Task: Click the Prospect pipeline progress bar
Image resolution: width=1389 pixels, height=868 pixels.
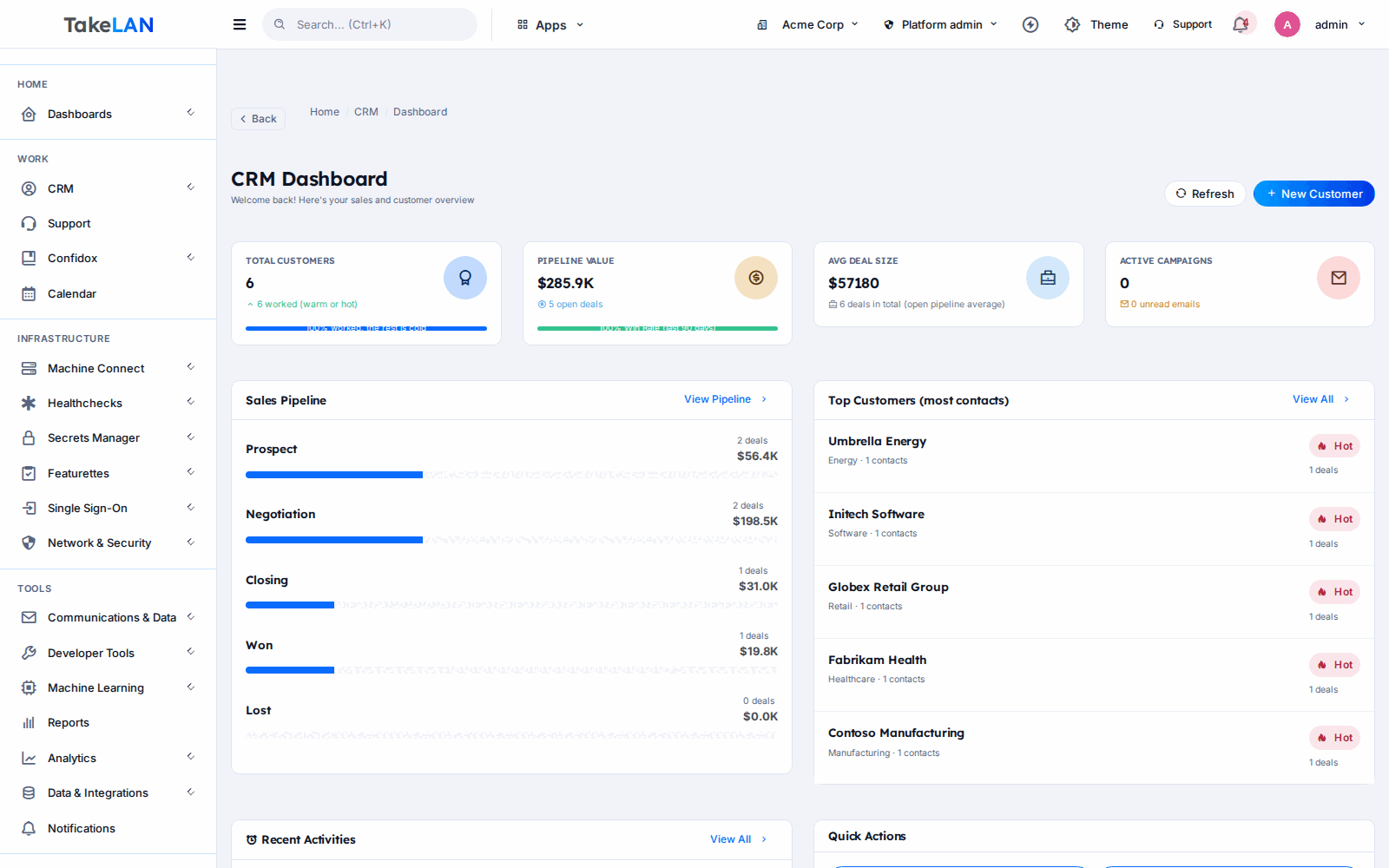Action: [x=511, y=475]
